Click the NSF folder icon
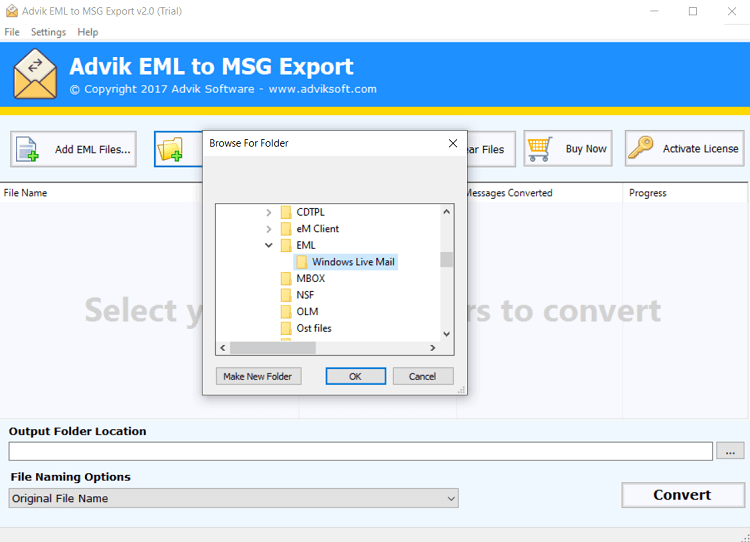Screen dimensions: 750x542 pyautogui.click(x=286, y=295)
